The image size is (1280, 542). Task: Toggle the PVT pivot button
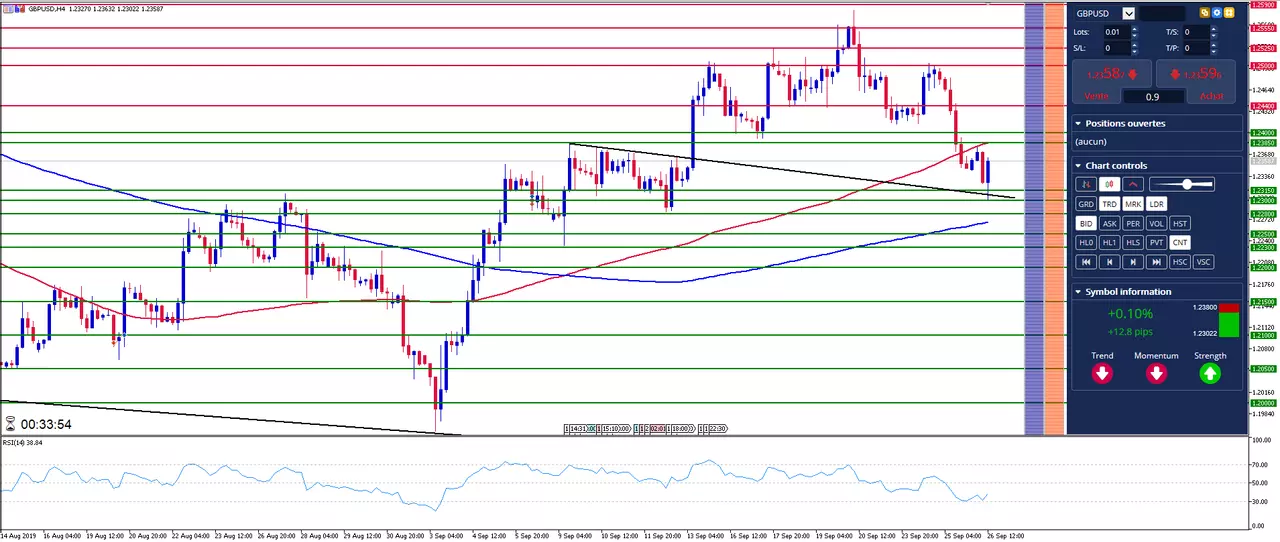point(1157,243)
